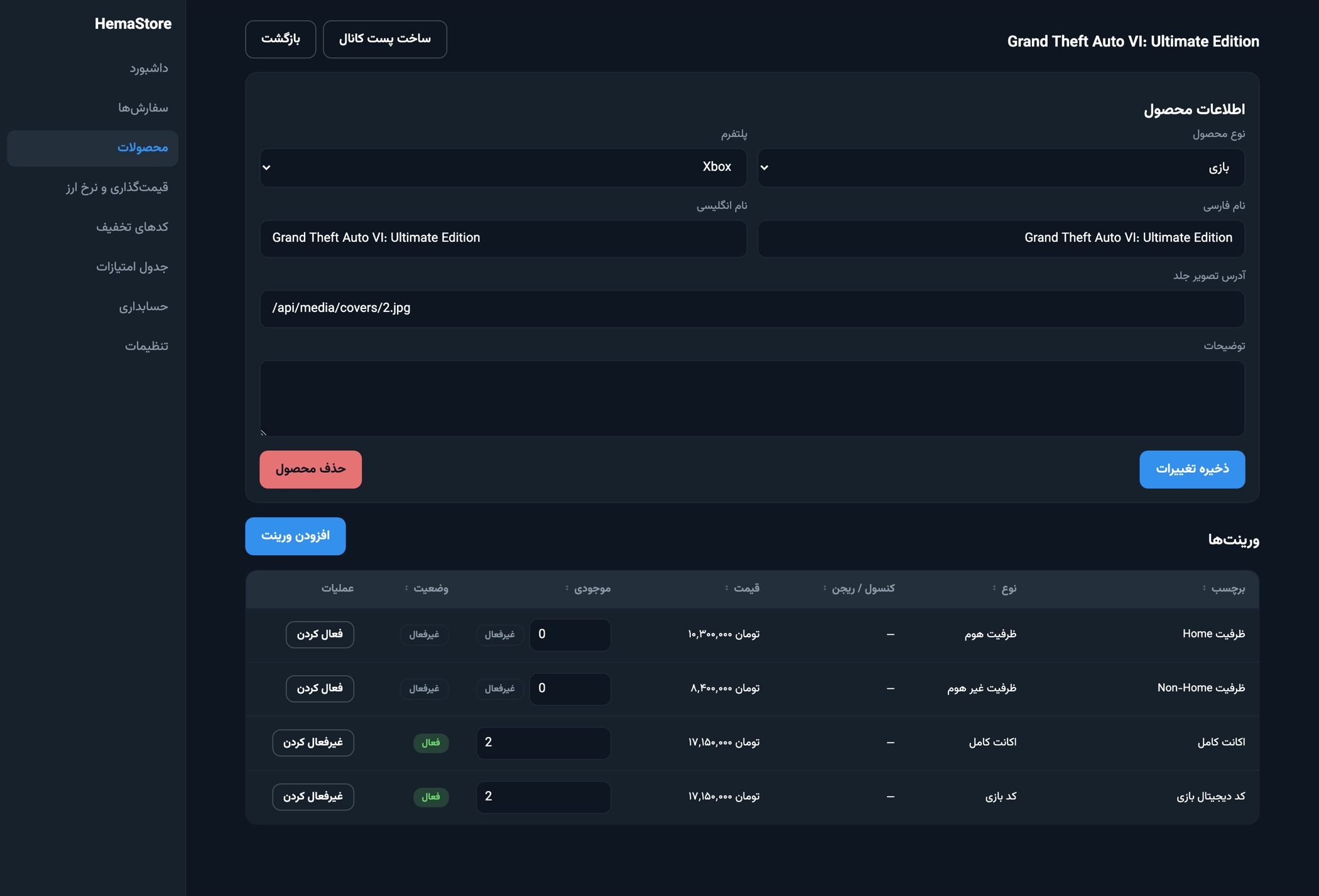Click stock field of ظرفیت Home row
Image resolution: width=1319 pixels, height=896 pixels.
[x=570, y=635]
